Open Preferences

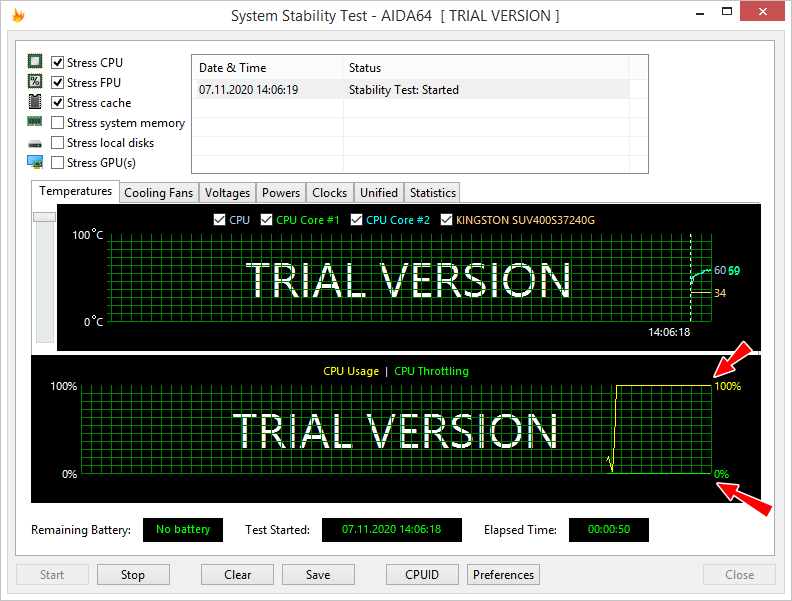tap(503, 575)
